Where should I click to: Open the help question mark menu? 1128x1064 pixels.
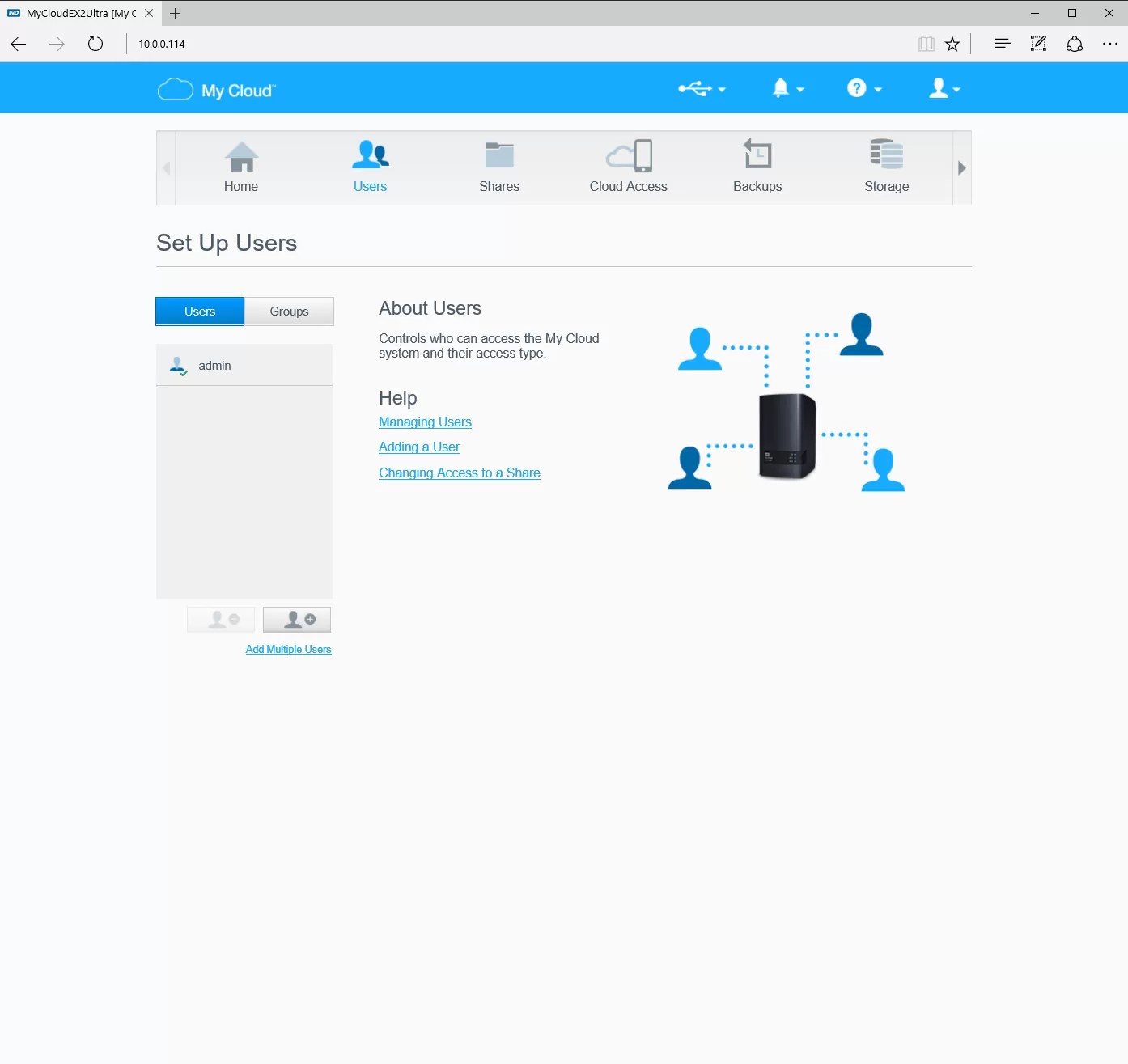tap(864, 88)
